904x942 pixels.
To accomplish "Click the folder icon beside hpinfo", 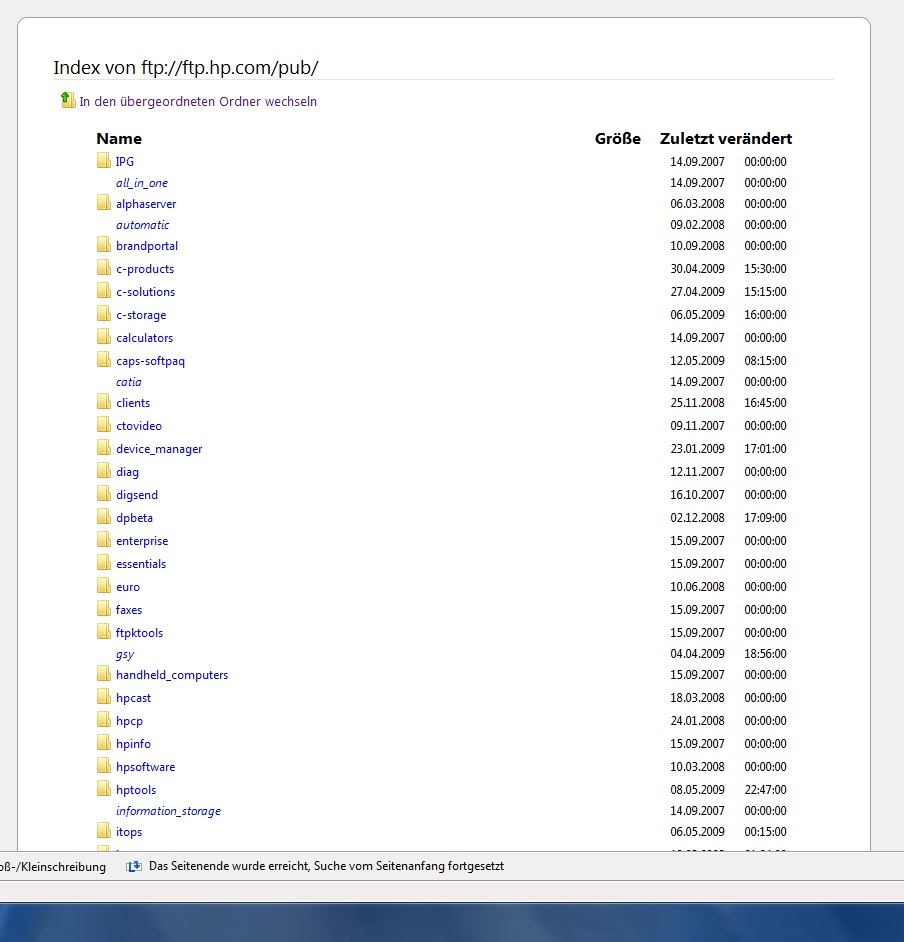I will [x=104, y=743].
